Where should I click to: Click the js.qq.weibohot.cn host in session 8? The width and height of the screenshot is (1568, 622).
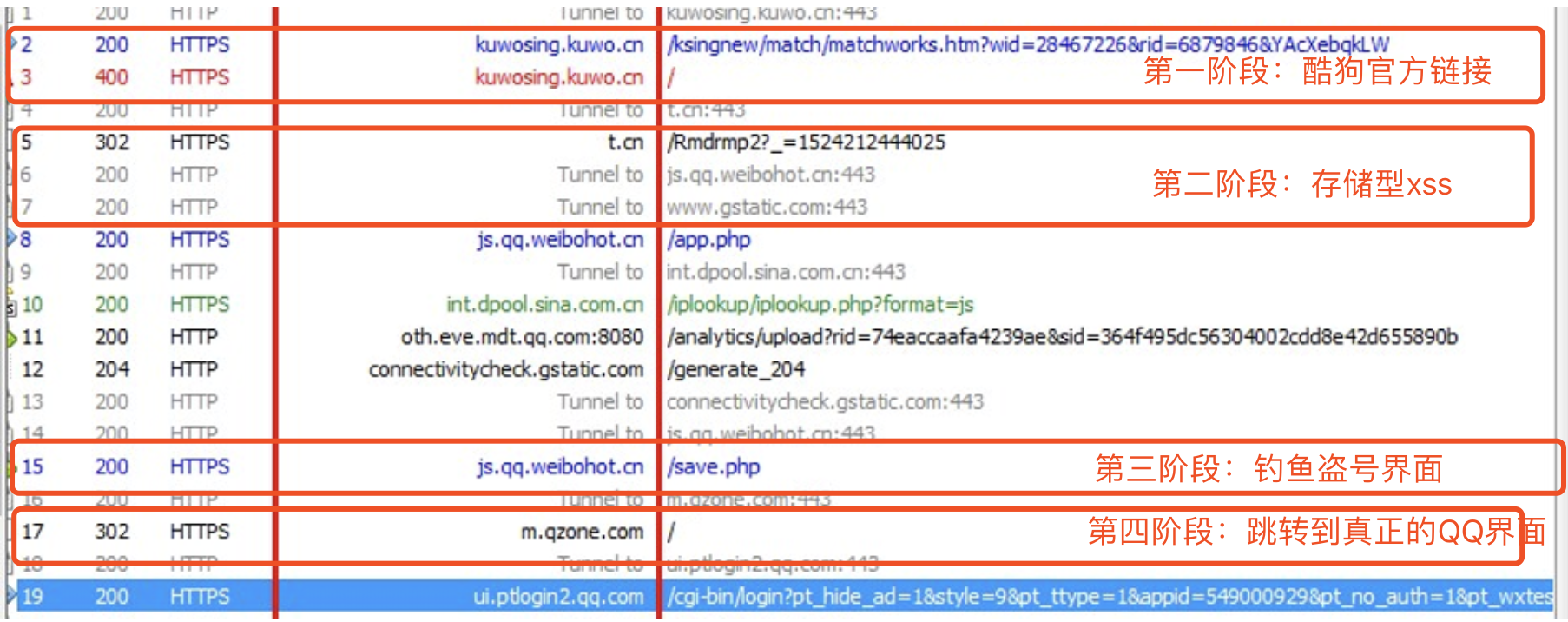click(x=560, y=240)
